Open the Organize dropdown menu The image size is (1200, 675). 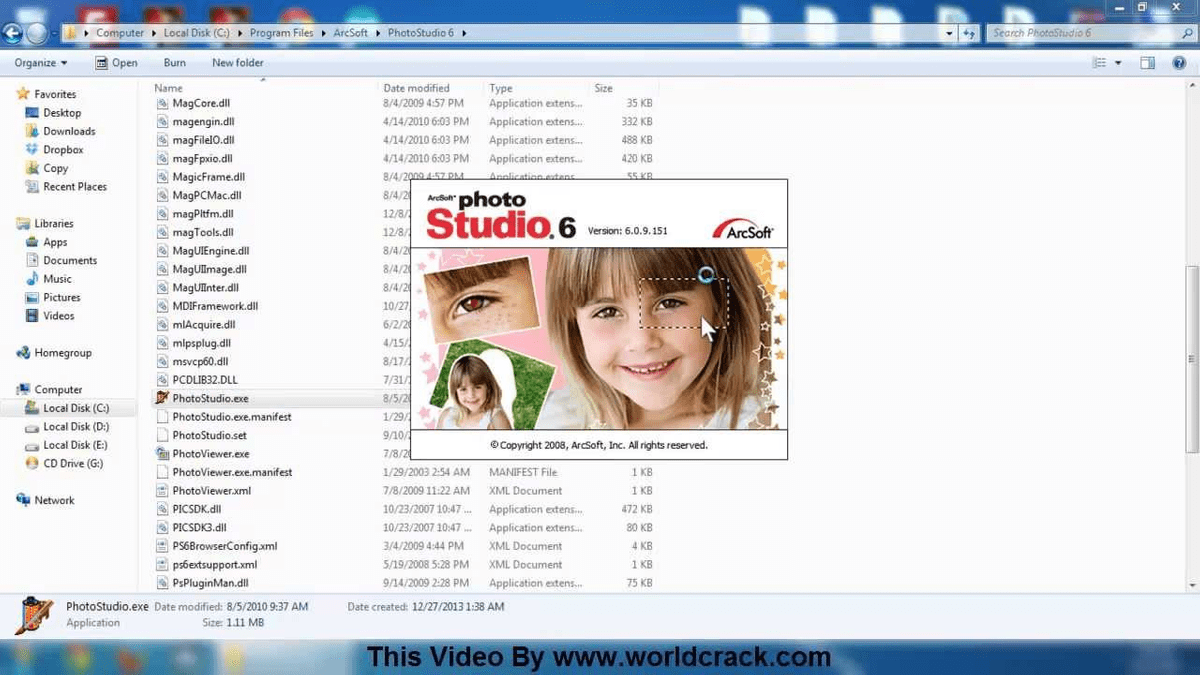[40, 62]
